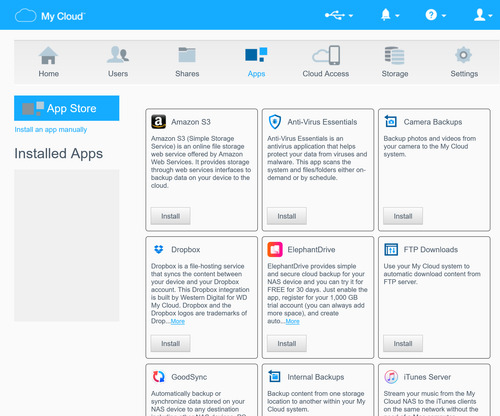Install Anti-Virus Essentials

[287, 216]
